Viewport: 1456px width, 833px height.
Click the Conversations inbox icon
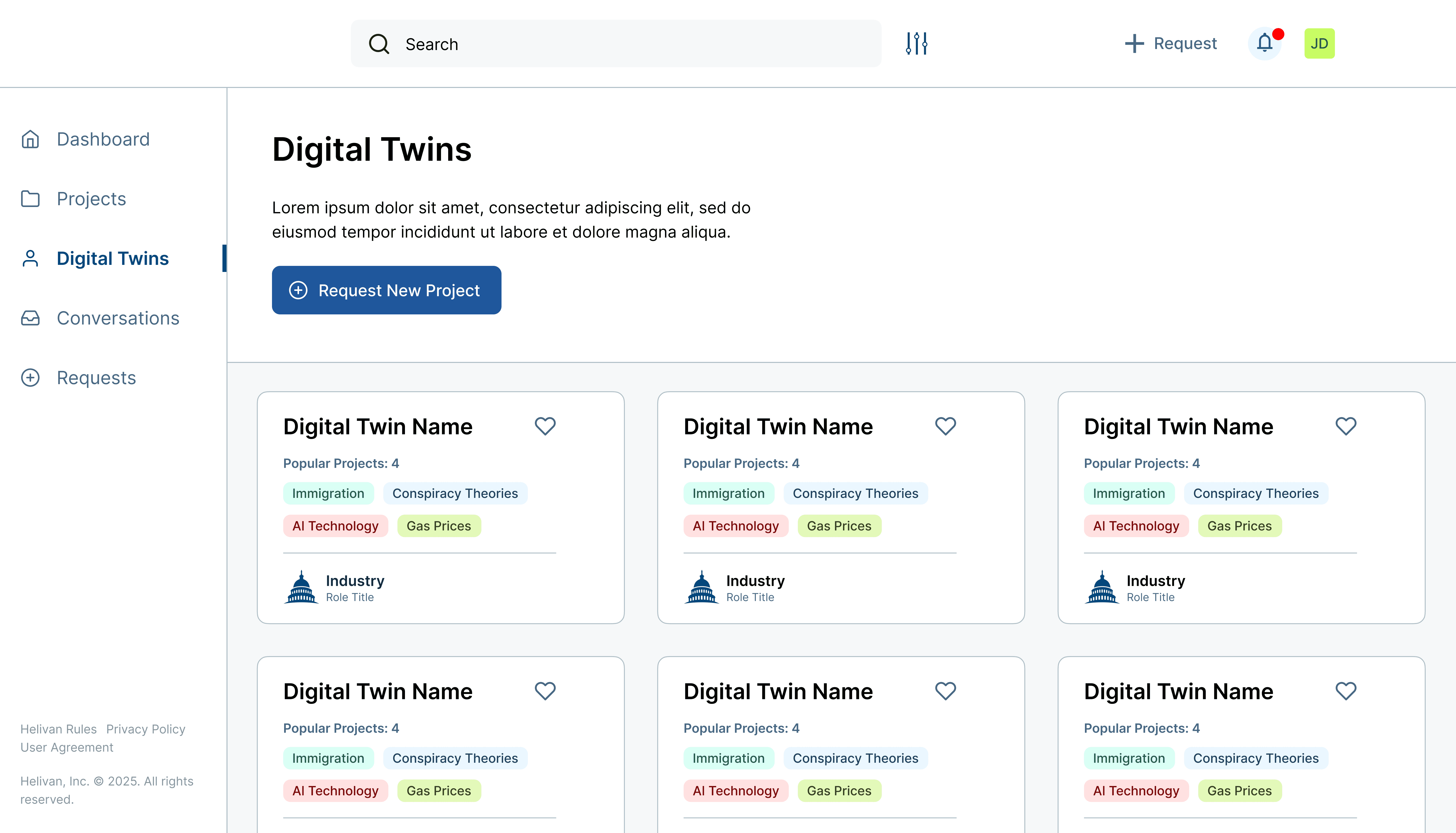30,318
